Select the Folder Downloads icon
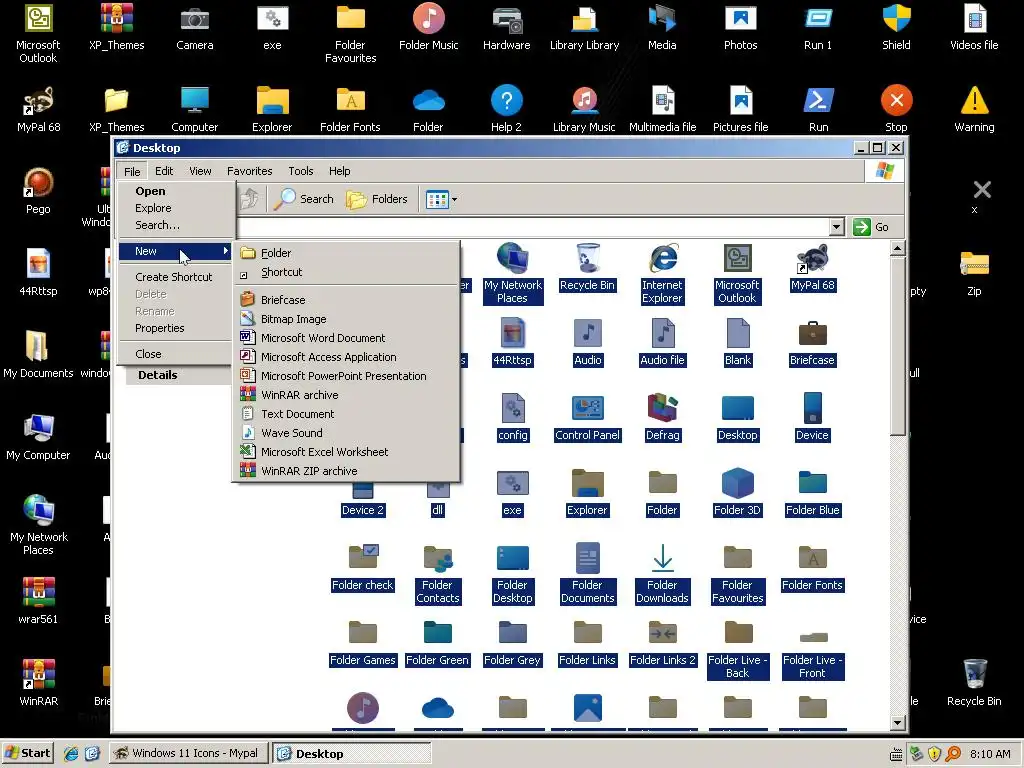The image size is (1024, 768). (662, 574)
